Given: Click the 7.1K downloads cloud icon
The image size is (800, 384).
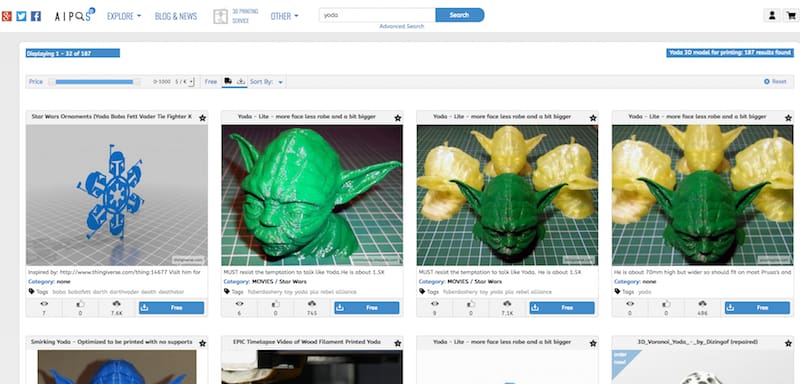Looking at the screenshot, I should click(x=507, y=304).
